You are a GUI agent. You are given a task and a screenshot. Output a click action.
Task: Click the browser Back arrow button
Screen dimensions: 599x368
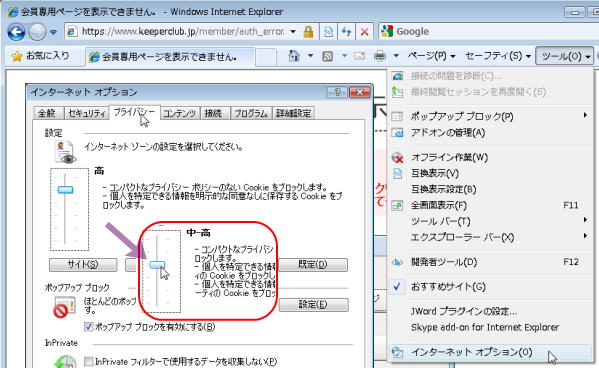[x=16, y=32]
